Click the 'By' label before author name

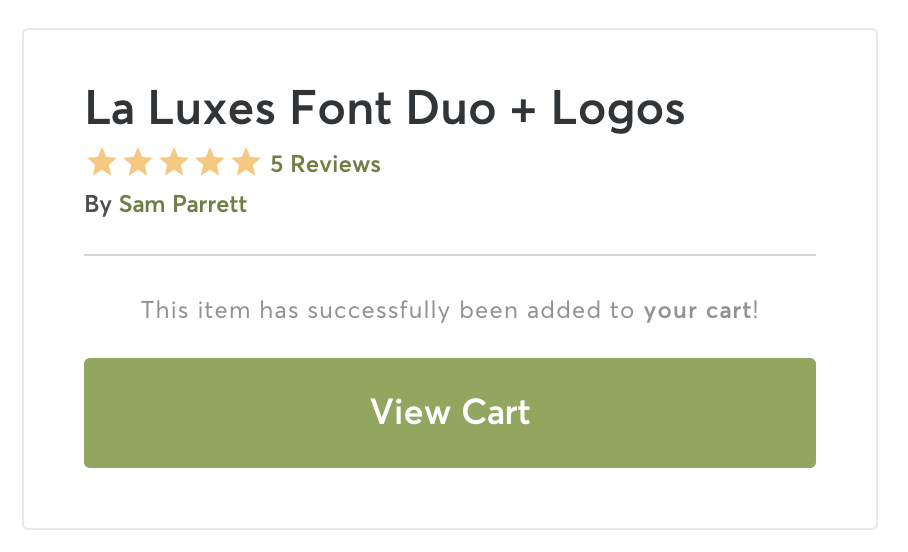pyautogui.click(x=98, y=205)
